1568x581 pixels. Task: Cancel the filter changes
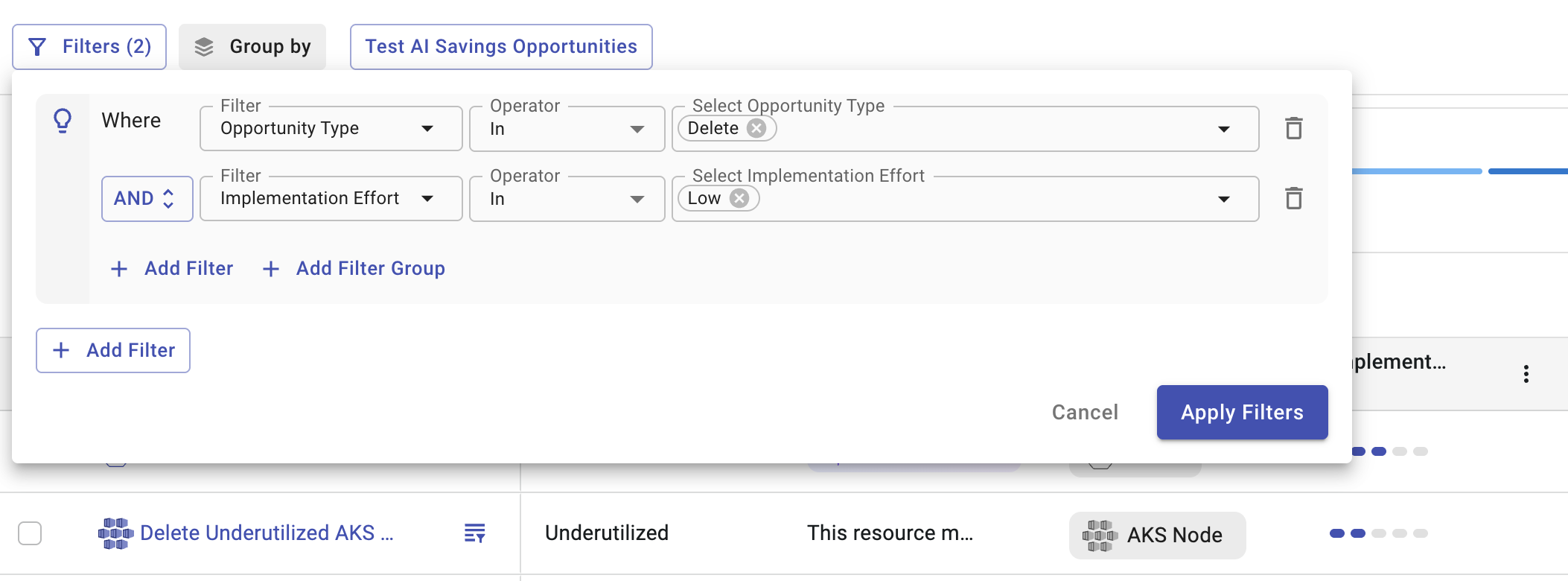[1085, 413]
